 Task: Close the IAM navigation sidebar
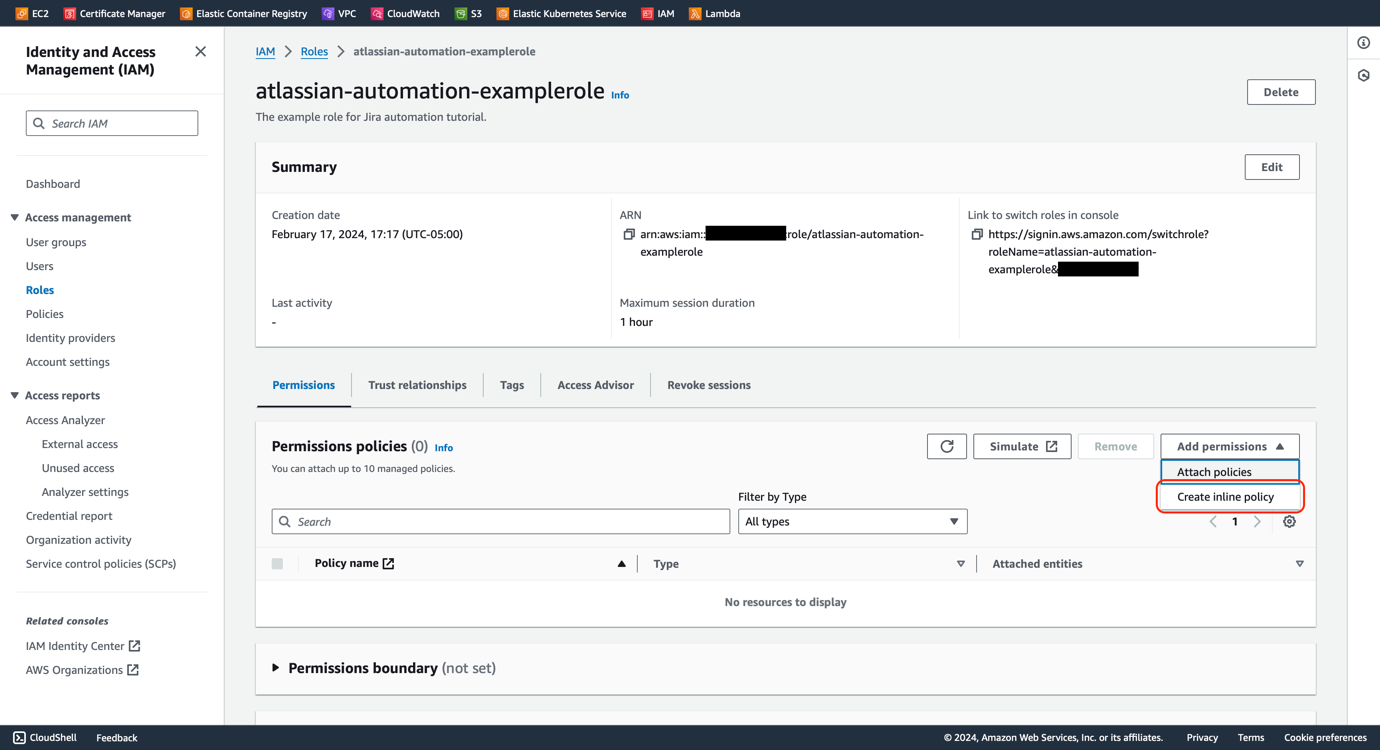click(200, 51)
